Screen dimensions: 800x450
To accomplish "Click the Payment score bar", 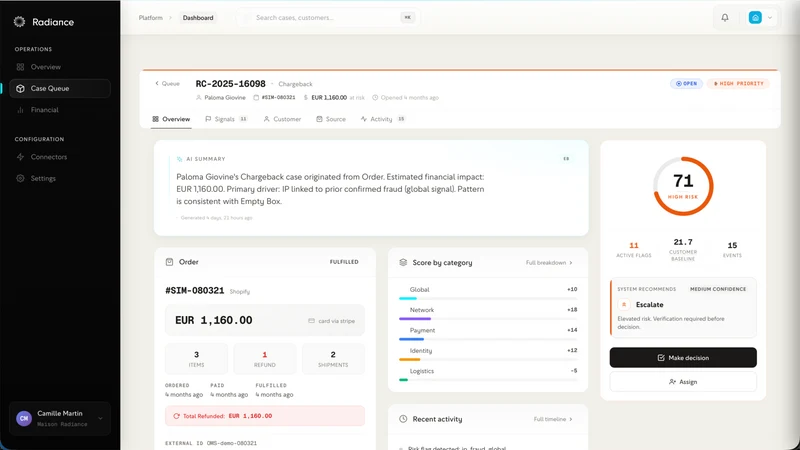I will 488,339.
